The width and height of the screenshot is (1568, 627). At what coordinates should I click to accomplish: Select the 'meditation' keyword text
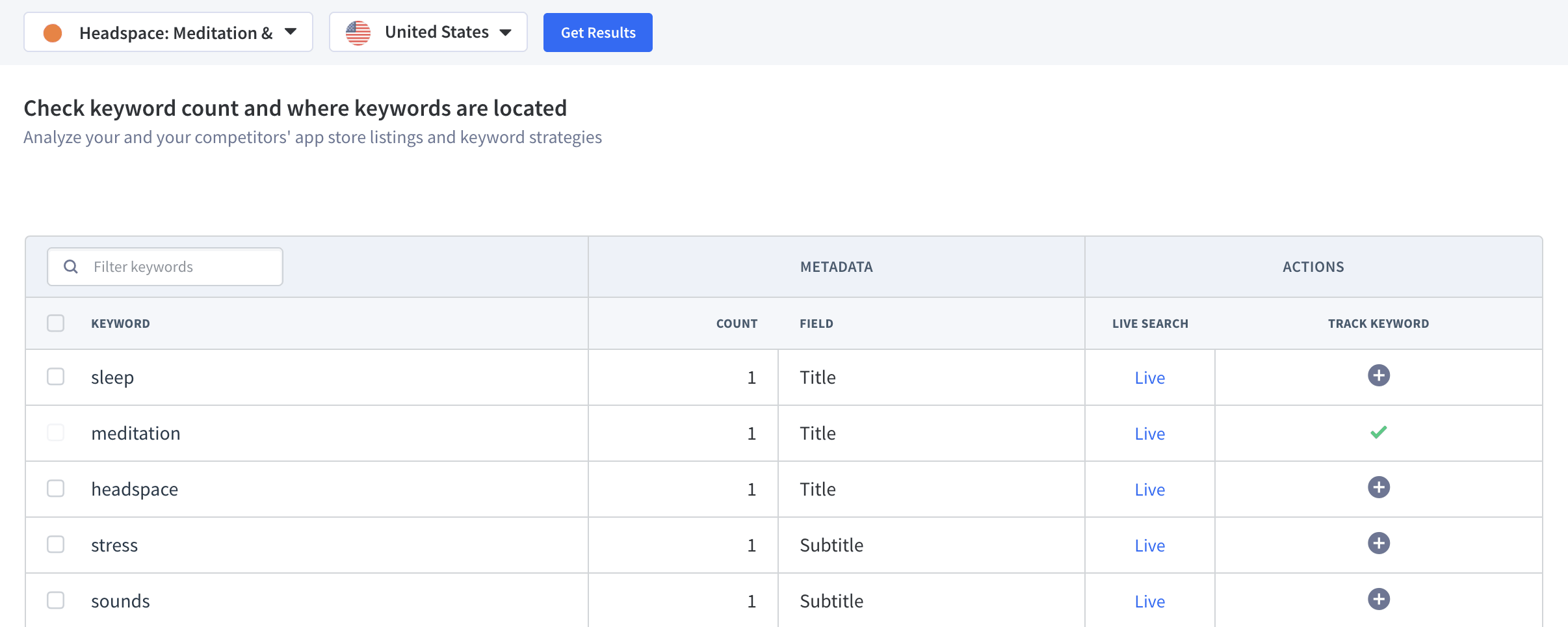(136, 433)
